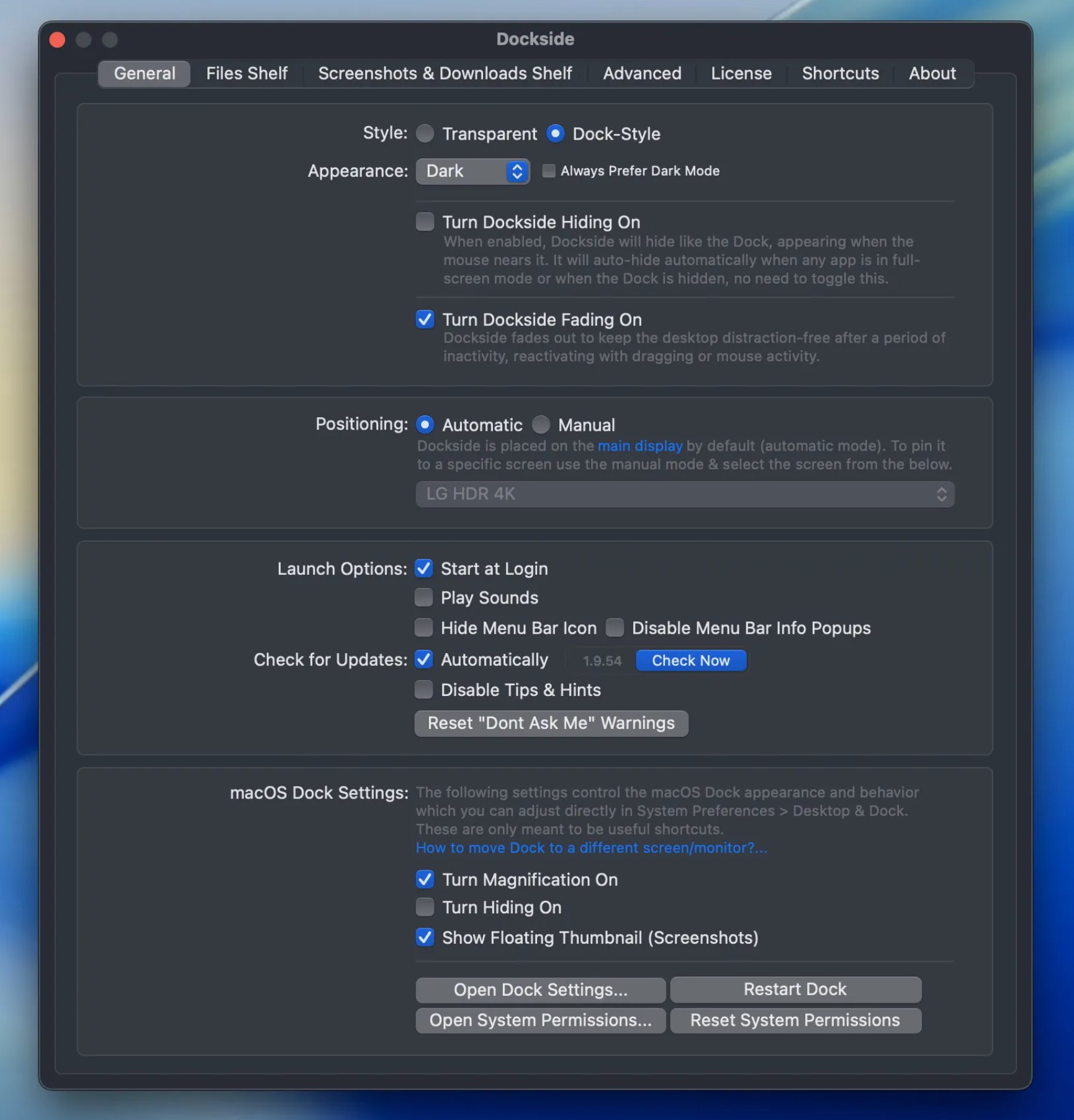Select Manual positioning radio button
The height and width of the screenshot is (1120, 1074).
(541, 425)
